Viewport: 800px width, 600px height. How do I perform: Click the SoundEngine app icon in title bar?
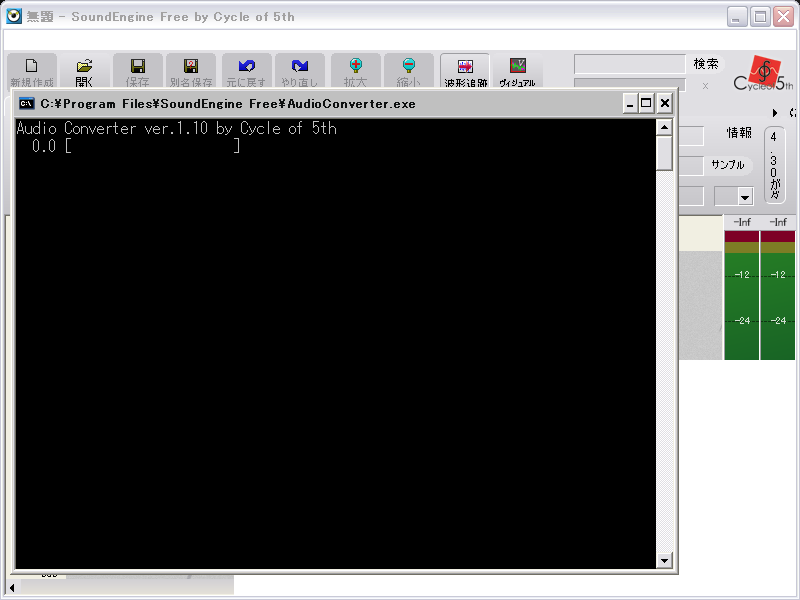pos(14,16)
